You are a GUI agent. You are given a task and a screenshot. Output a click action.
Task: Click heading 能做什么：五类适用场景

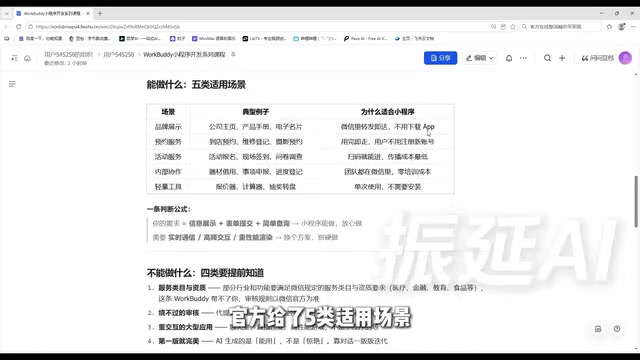click(196, 85)
